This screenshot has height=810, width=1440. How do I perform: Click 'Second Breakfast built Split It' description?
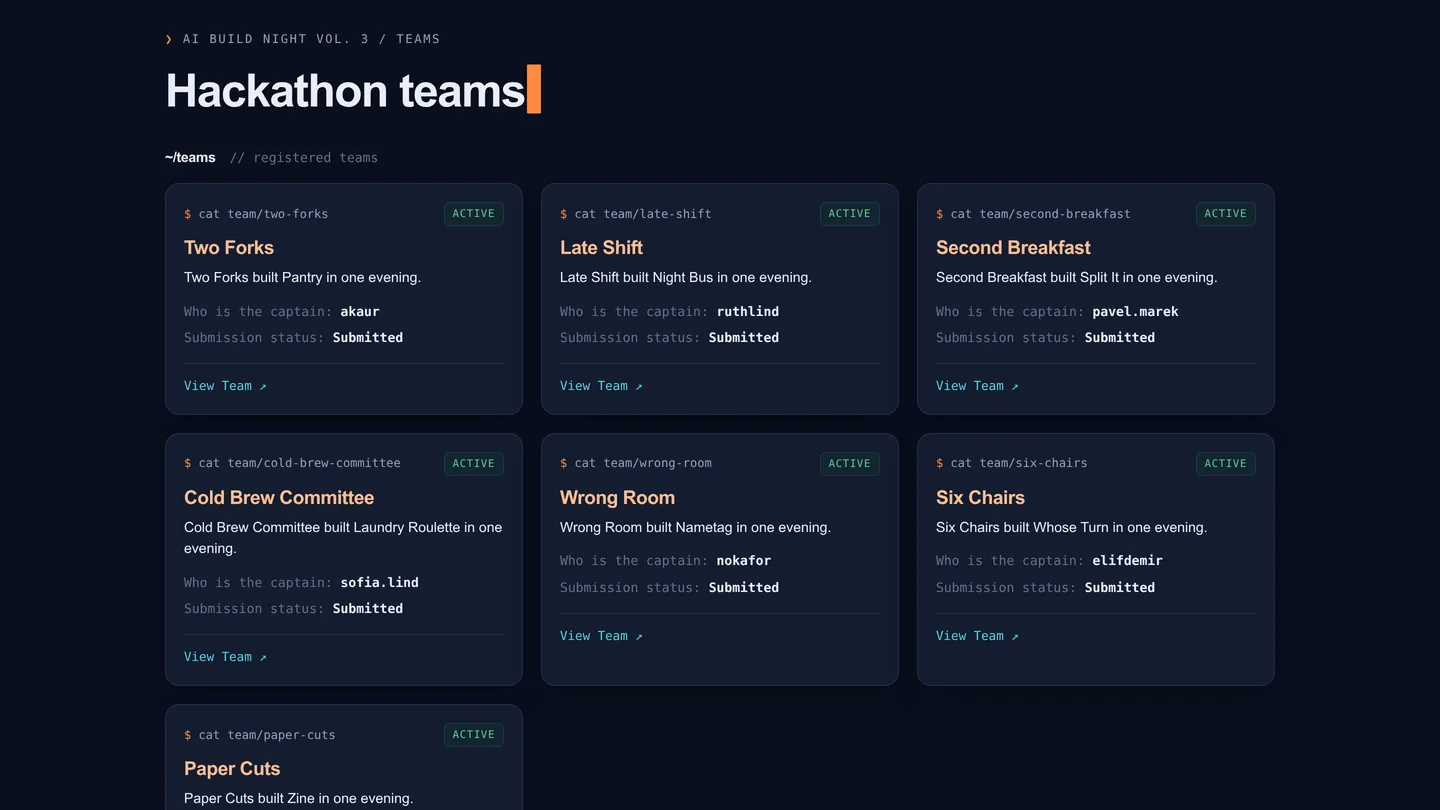coord(1077,277)
